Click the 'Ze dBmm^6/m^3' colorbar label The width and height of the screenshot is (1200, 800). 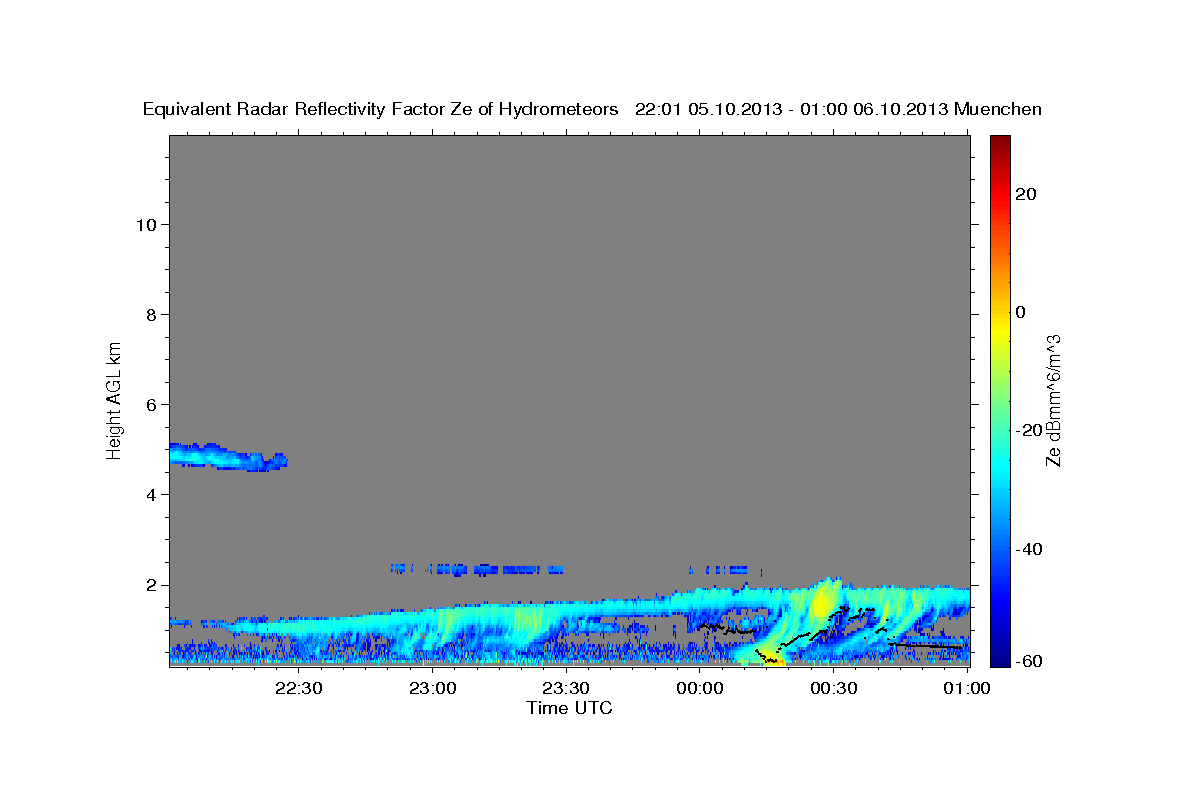[x=1053, y=400]
